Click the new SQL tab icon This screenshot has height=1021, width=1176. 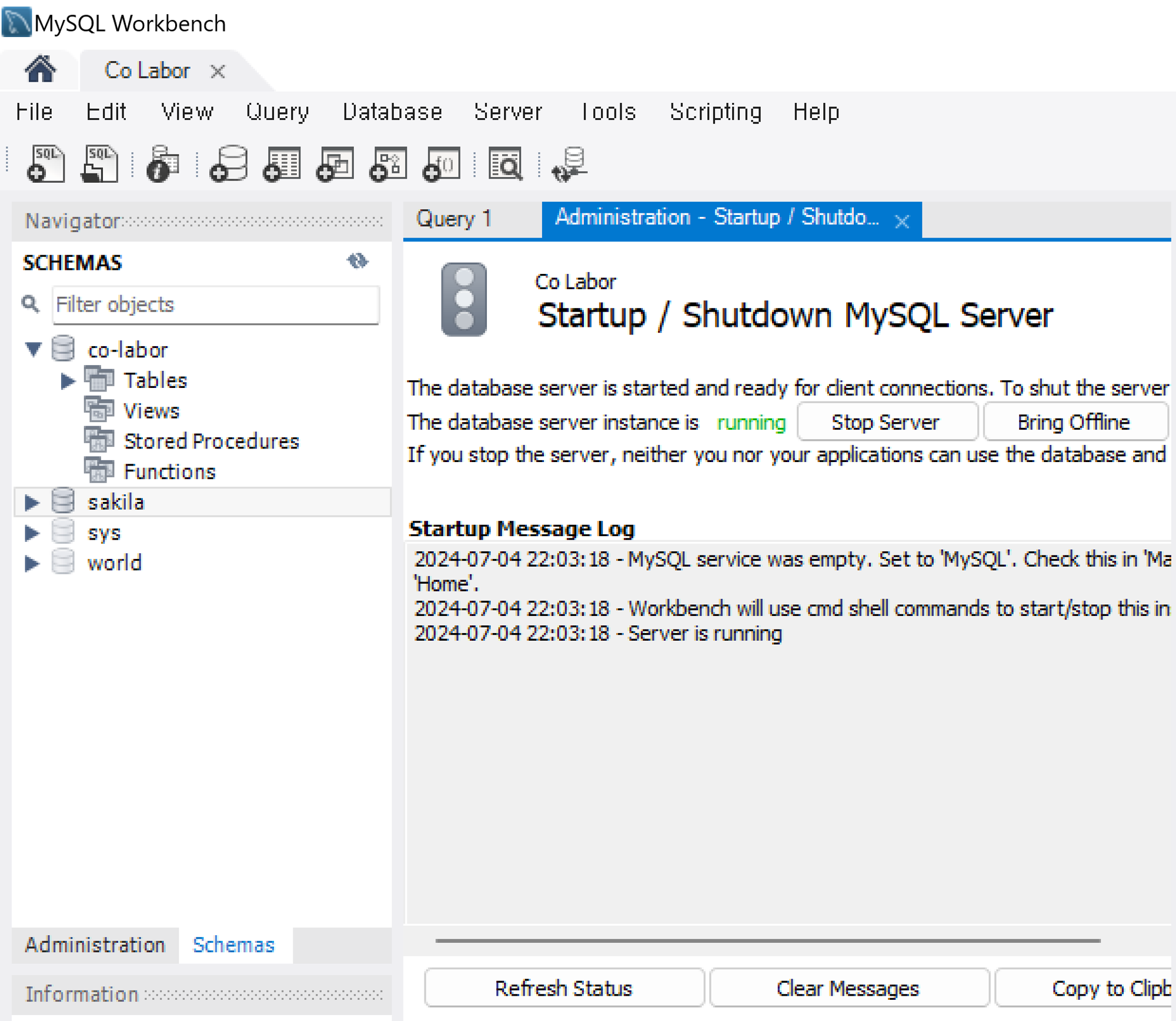pyautogui.click(x=45, y=164)
